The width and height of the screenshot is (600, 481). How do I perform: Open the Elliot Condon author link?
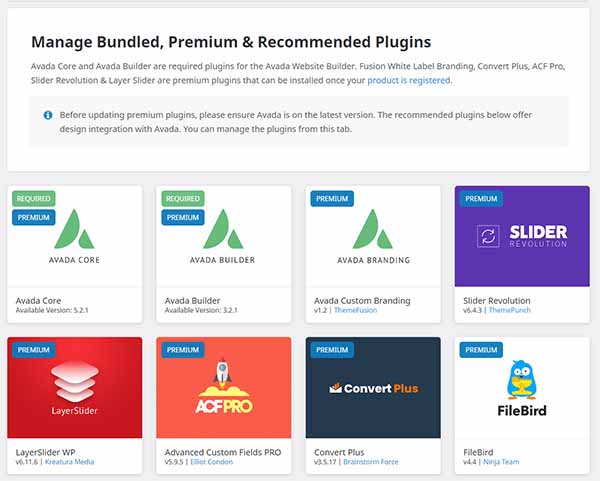point(212,461)
